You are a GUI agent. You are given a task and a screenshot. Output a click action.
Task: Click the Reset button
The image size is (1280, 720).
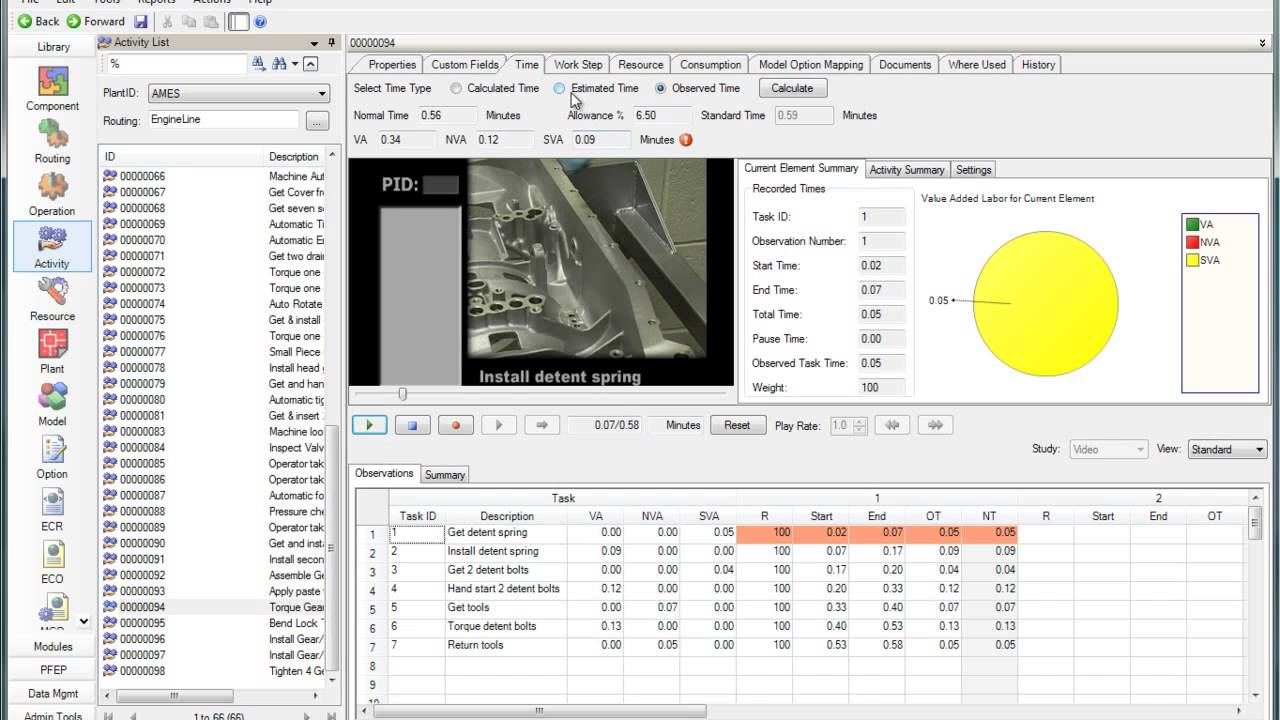737,425
